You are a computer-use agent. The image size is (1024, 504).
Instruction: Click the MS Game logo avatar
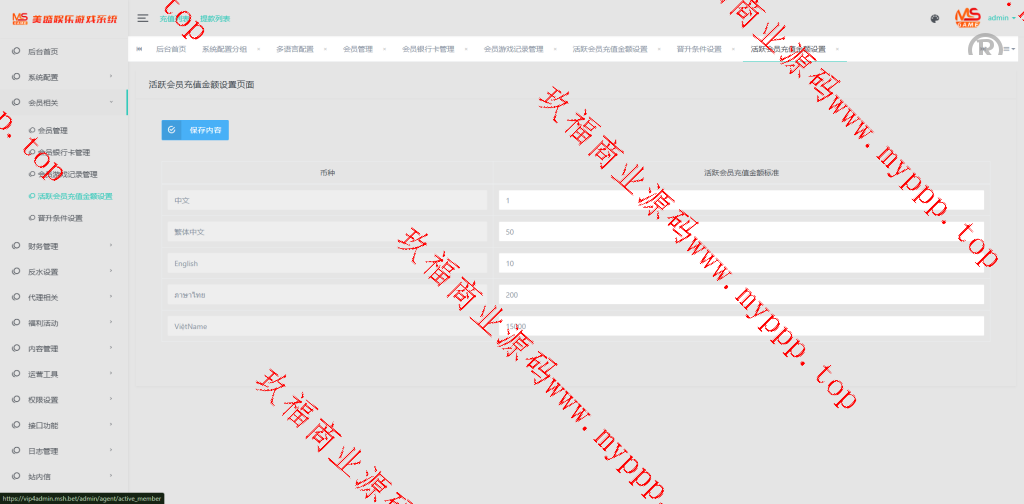tap(967, 17)
